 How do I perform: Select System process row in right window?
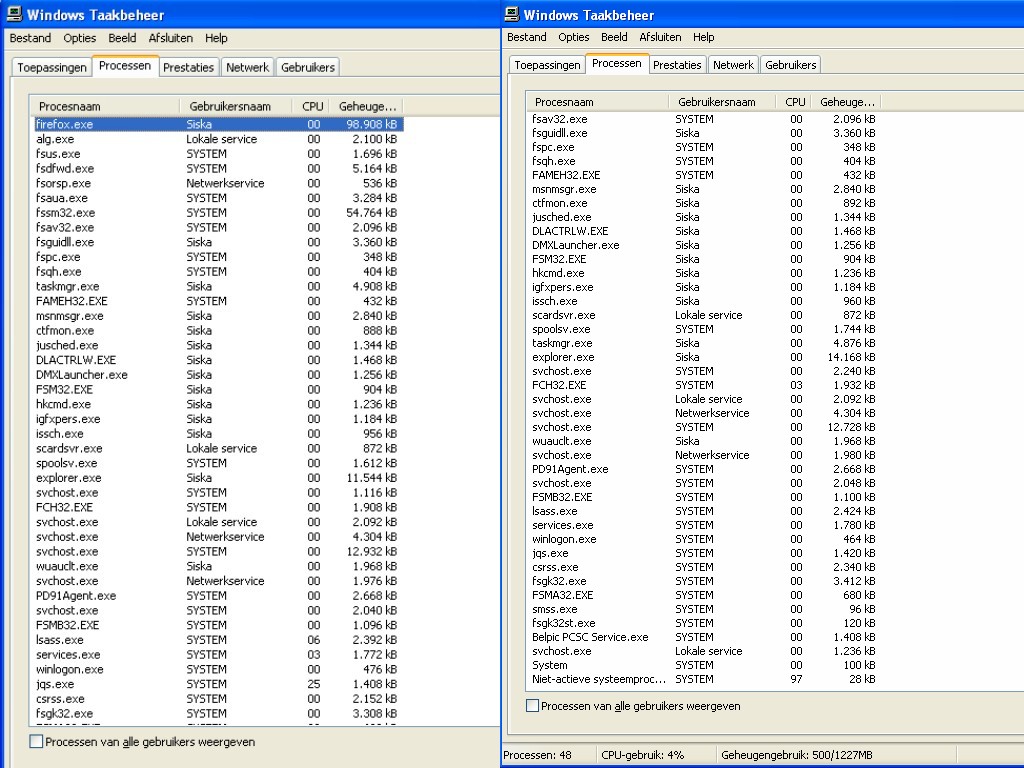point(703,665)
